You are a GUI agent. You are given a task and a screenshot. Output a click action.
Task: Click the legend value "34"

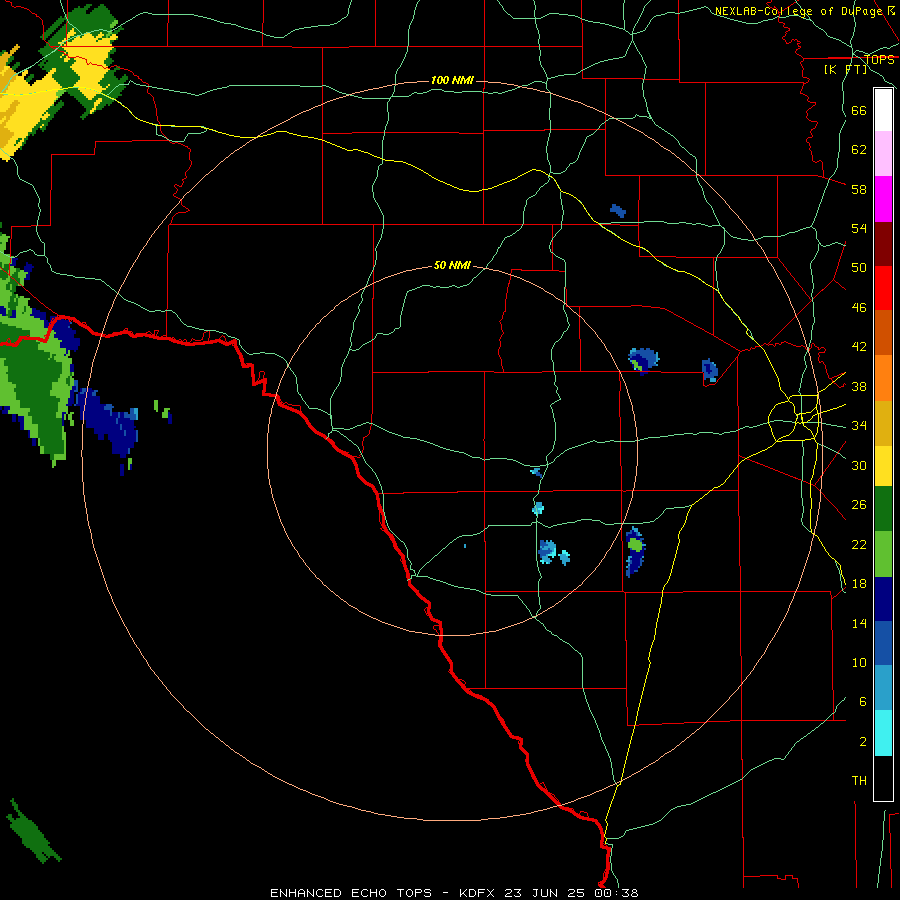click(859, 426)
